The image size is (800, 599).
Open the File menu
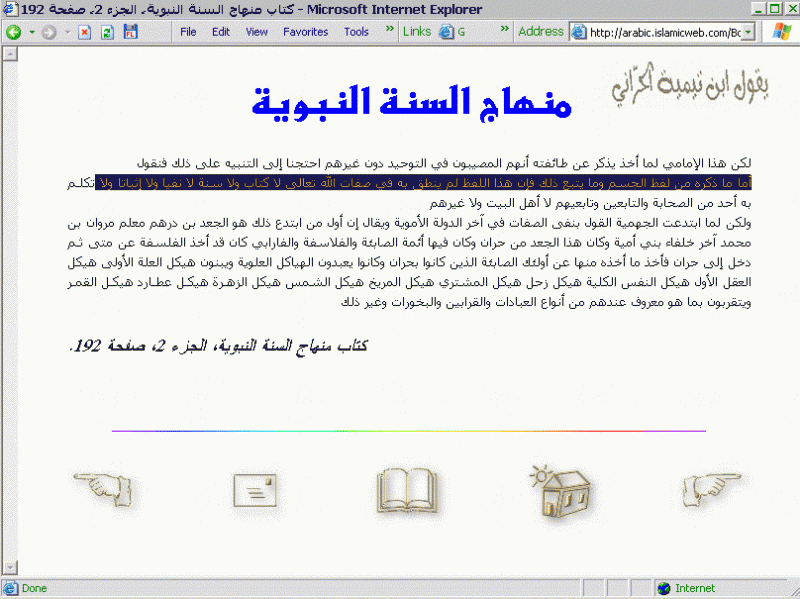[x=188, y=32]
